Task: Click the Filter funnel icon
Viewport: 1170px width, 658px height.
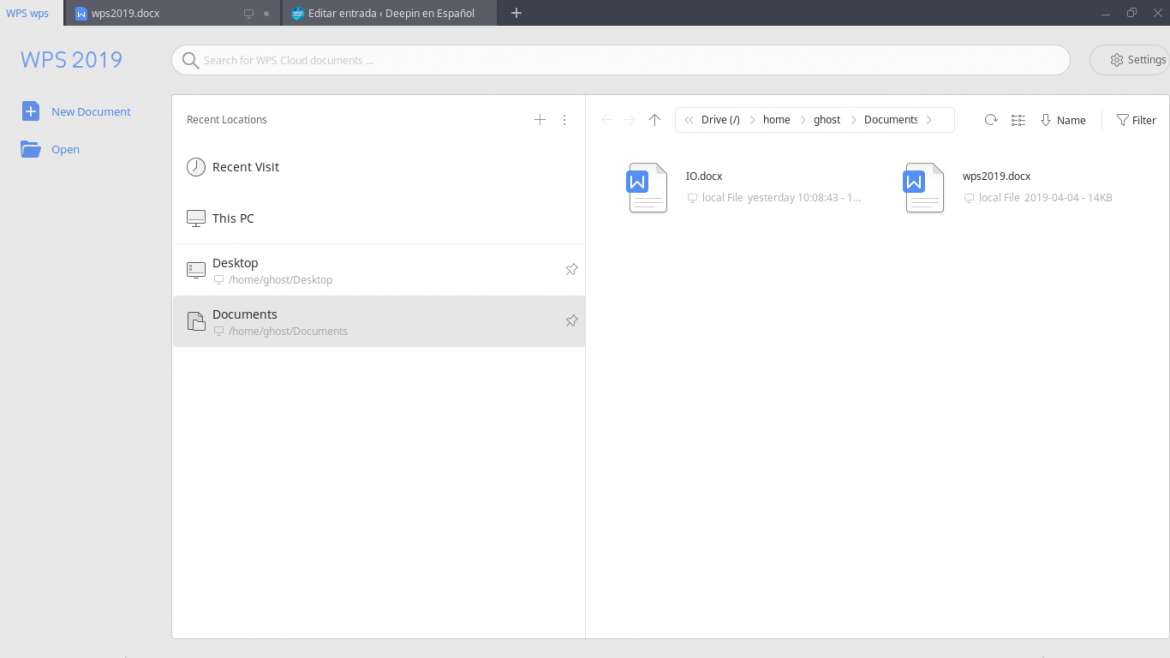Action: coord(1122,119)
